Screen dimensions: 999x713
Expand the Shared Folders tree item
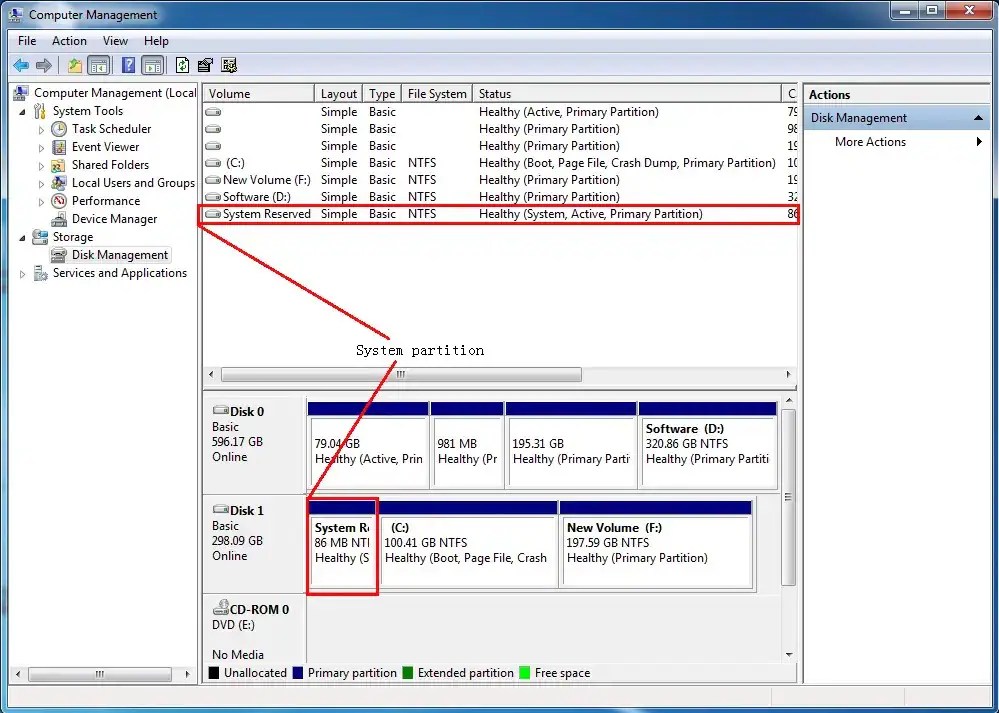(x=44, y=164)
